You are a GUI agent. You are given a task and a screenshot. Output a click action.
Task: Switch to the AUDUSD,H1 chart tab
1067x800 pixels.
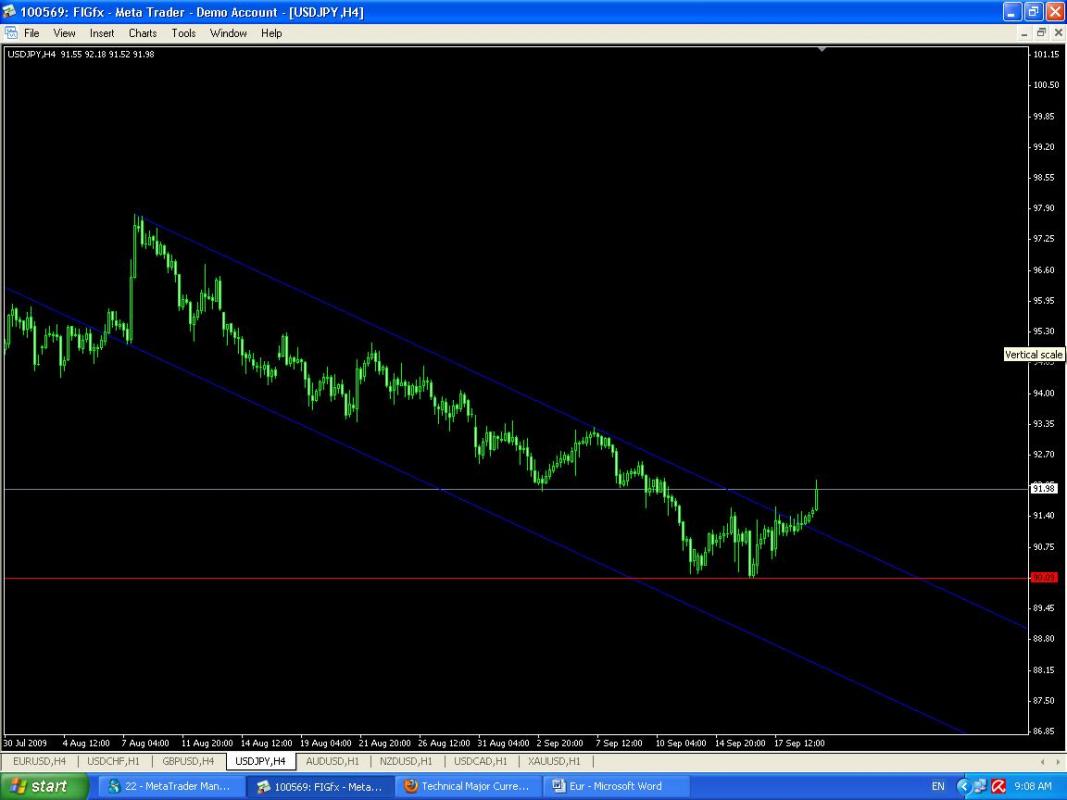[332, 761]
